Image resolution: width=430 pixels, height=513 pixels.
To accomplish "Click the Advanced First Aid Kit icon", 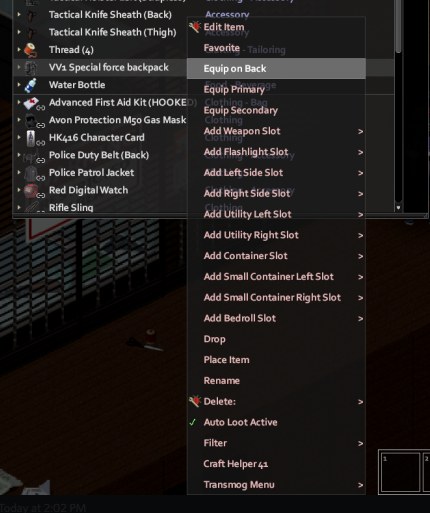I will coord(31,103).
